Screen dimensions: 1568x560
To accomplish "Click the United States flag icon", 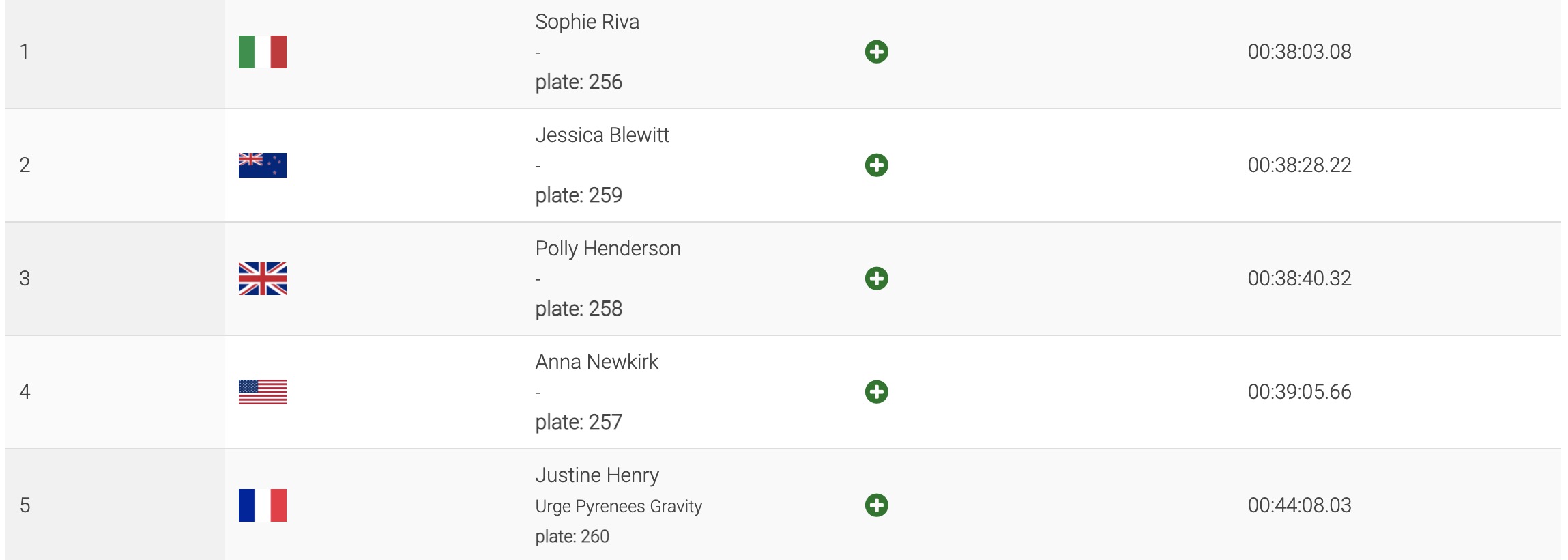I will (263, 392).
